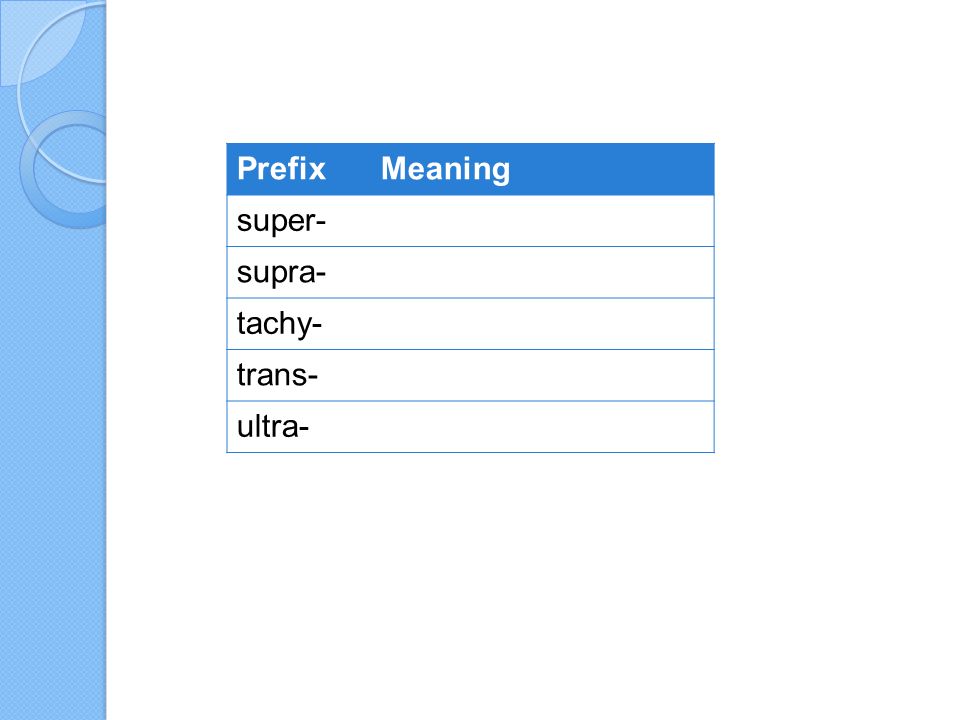Select the tachy- prefix cell
This screenshot has height=720, width=960.
tap(299, 324)
